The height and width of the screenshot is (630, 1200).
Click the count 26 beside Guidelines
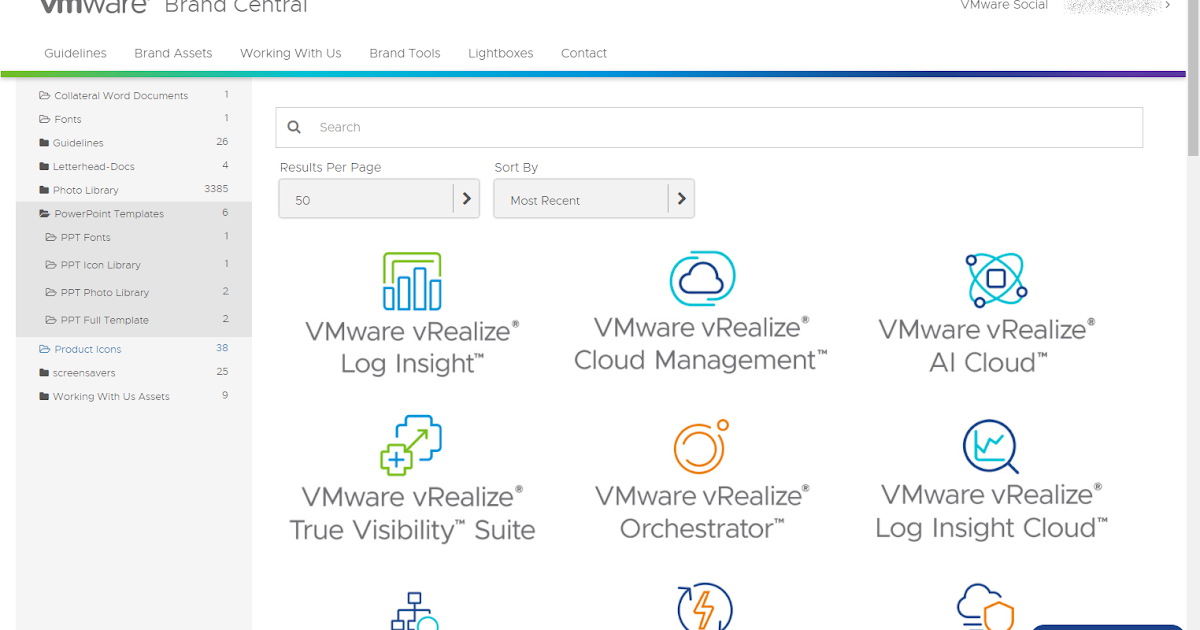coord(222,142)
